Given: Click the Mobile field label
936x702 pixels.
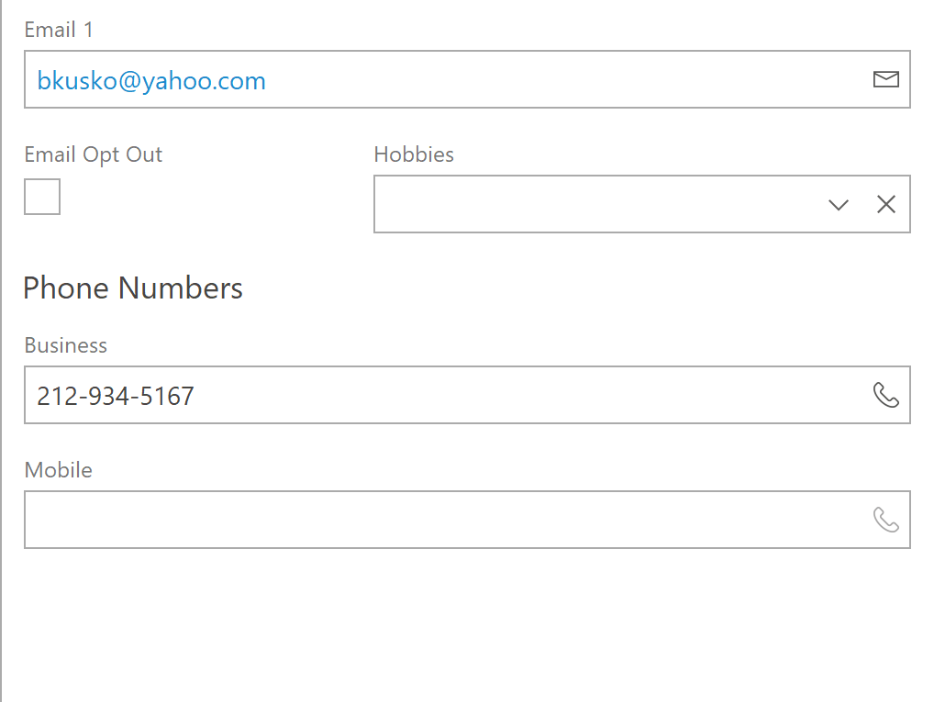Looking at the screenshot, I should (x=58, y=470).
